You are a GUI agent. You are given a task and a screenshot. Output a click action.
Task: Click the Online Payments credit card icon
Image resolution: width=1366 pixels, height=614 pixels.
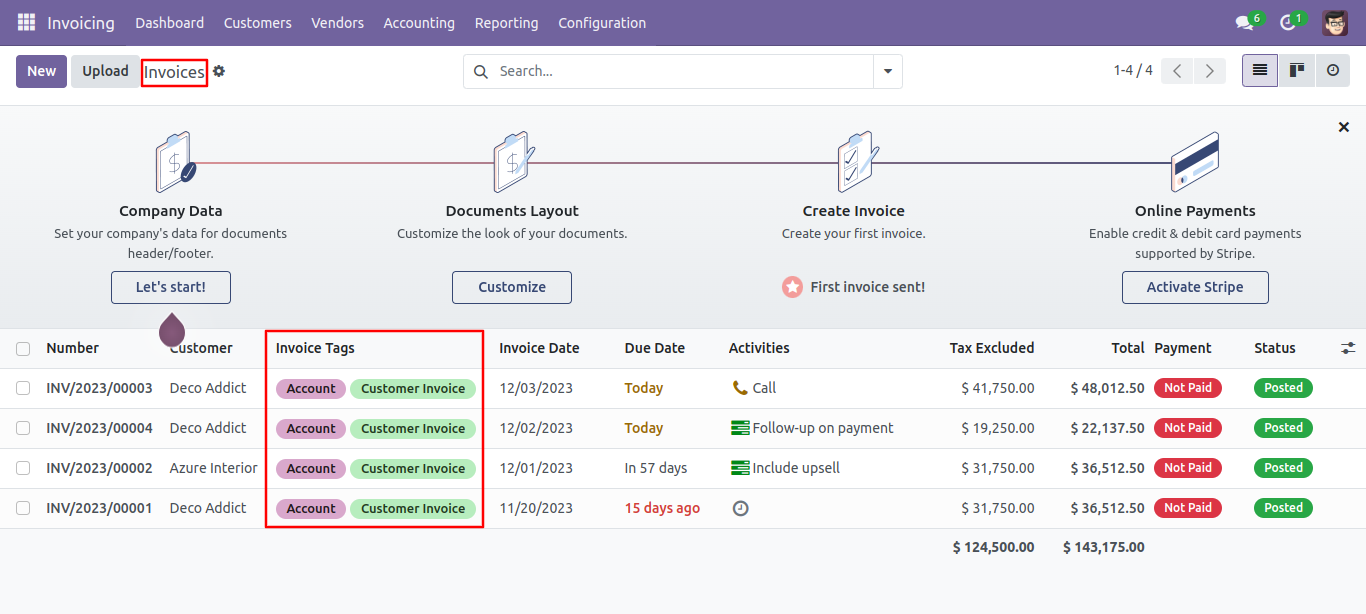(x=1195, y=162)
